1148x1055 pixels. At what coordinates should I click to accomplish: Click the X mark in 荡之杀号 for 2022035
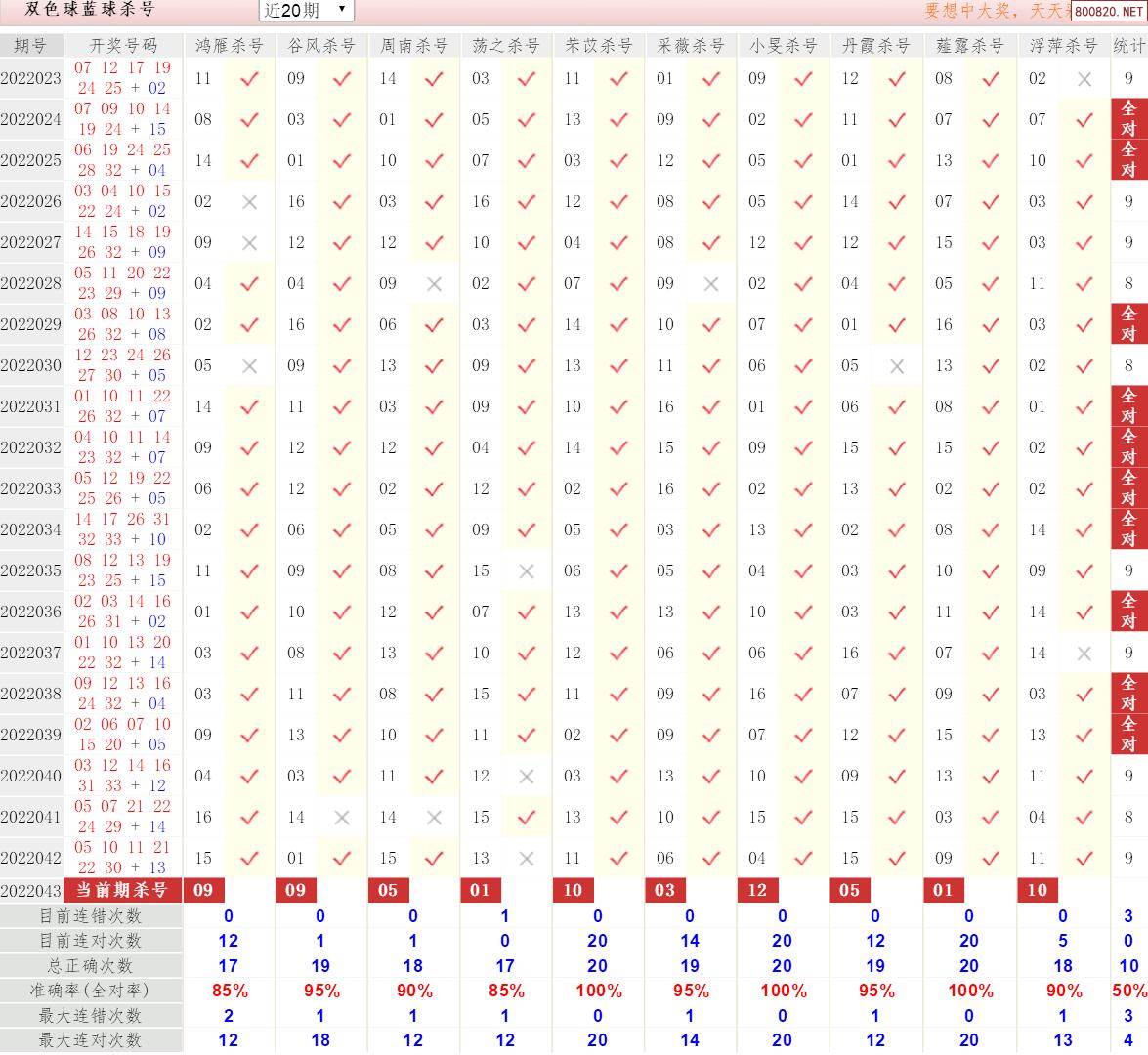(527, 571)
